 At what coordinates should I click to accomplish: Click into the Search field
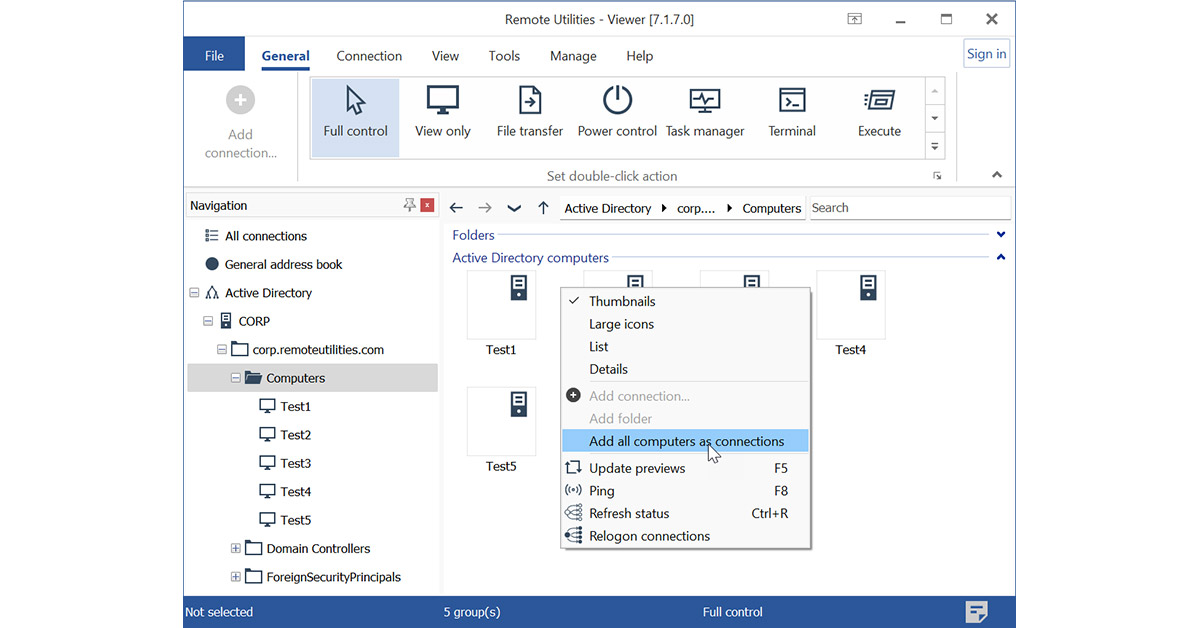(x=910, y=208)
